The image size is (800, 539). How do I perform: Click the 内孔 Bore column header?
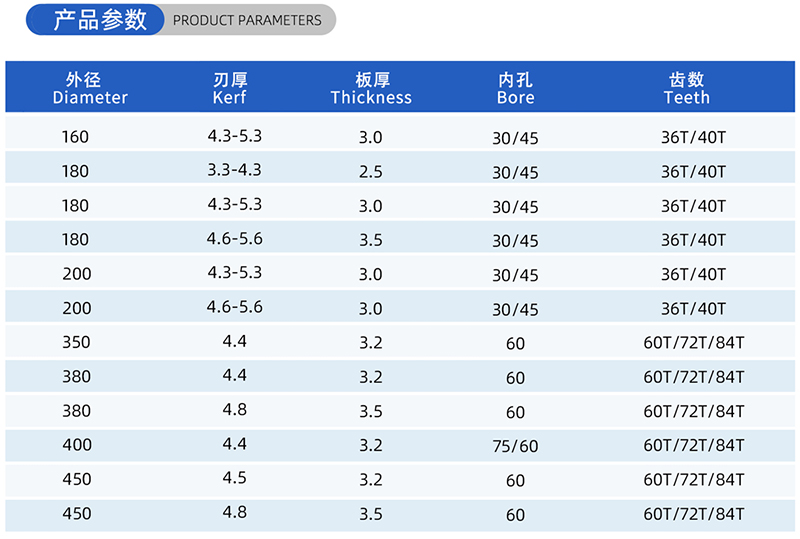[x=515, y=88]
